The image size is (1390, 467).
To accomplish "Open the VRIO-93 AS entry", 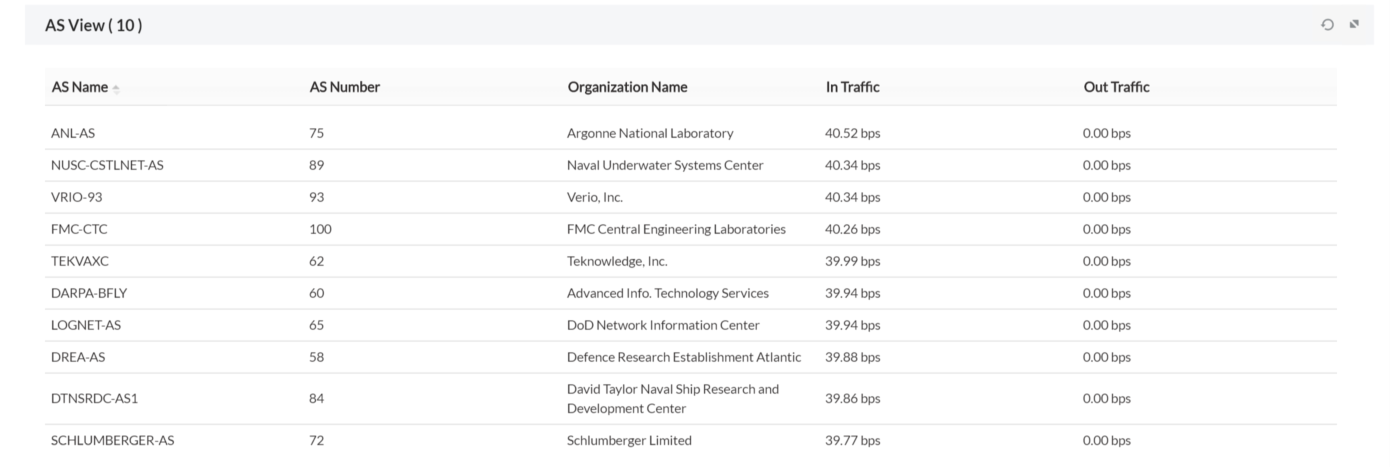I will 77,197.
